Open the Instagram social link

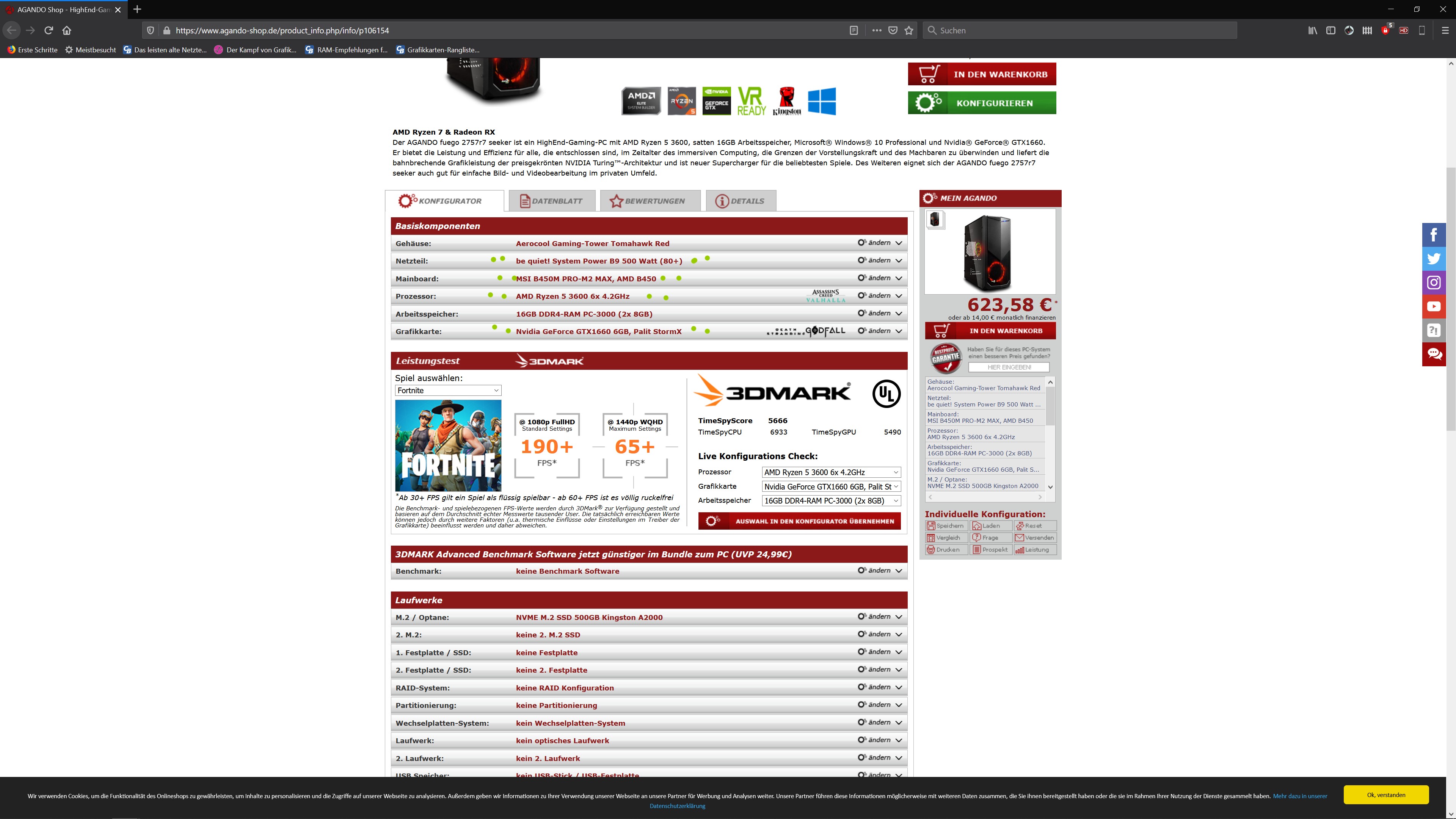[x=1433, y=282]
